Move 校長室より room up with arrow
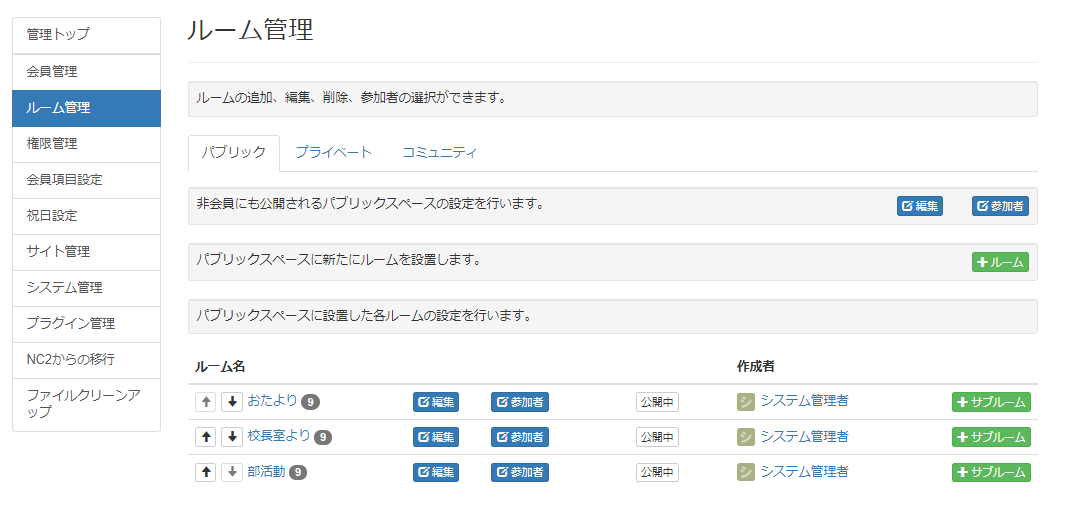This screenshot has width=1068, height=523. [x=207, y=437]
